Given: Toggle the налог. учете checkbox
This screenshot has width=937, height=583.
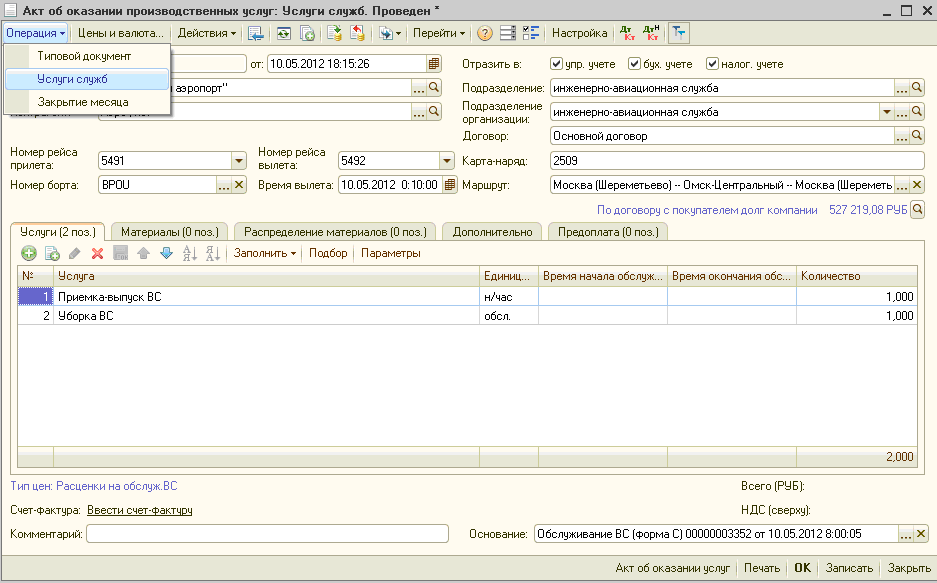Looking at the screenshot, I should tap(713, 64).
